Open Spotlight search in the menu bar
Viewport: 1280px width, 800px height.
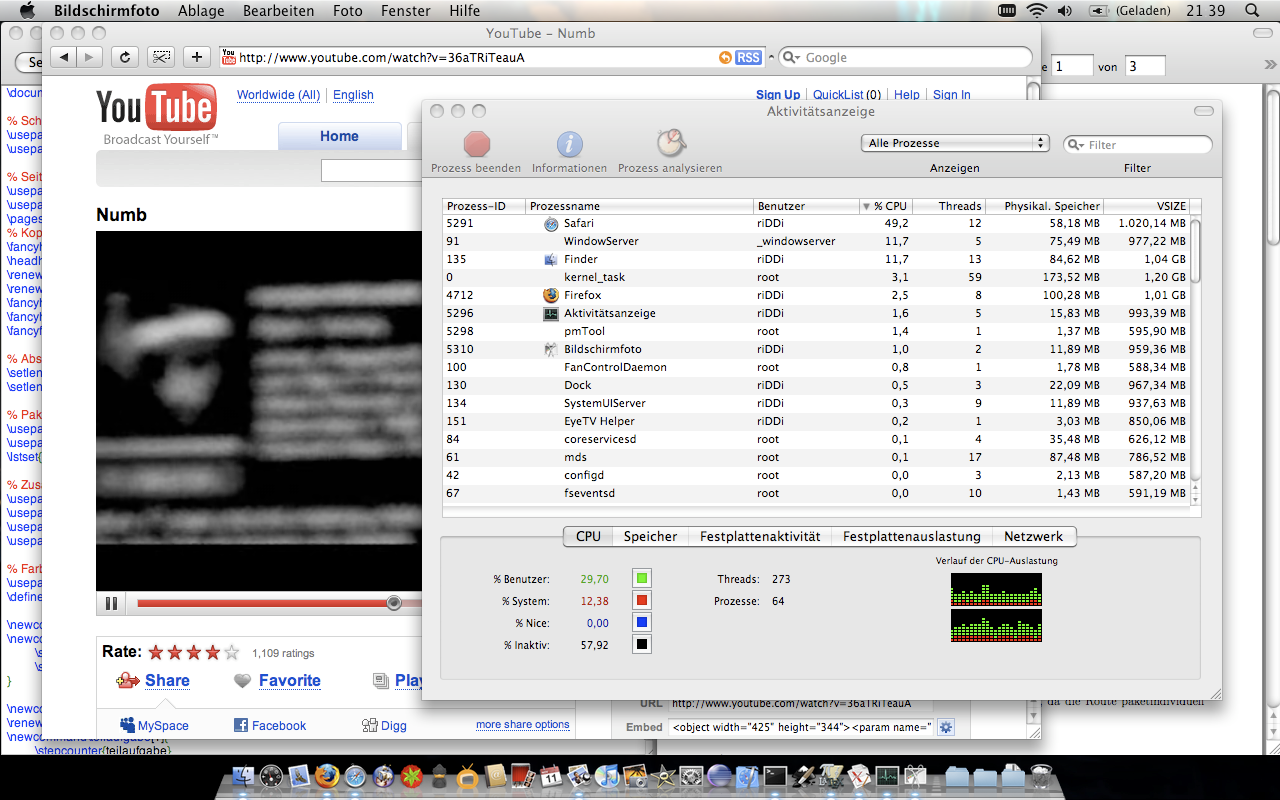click(x=1251, y=11)
